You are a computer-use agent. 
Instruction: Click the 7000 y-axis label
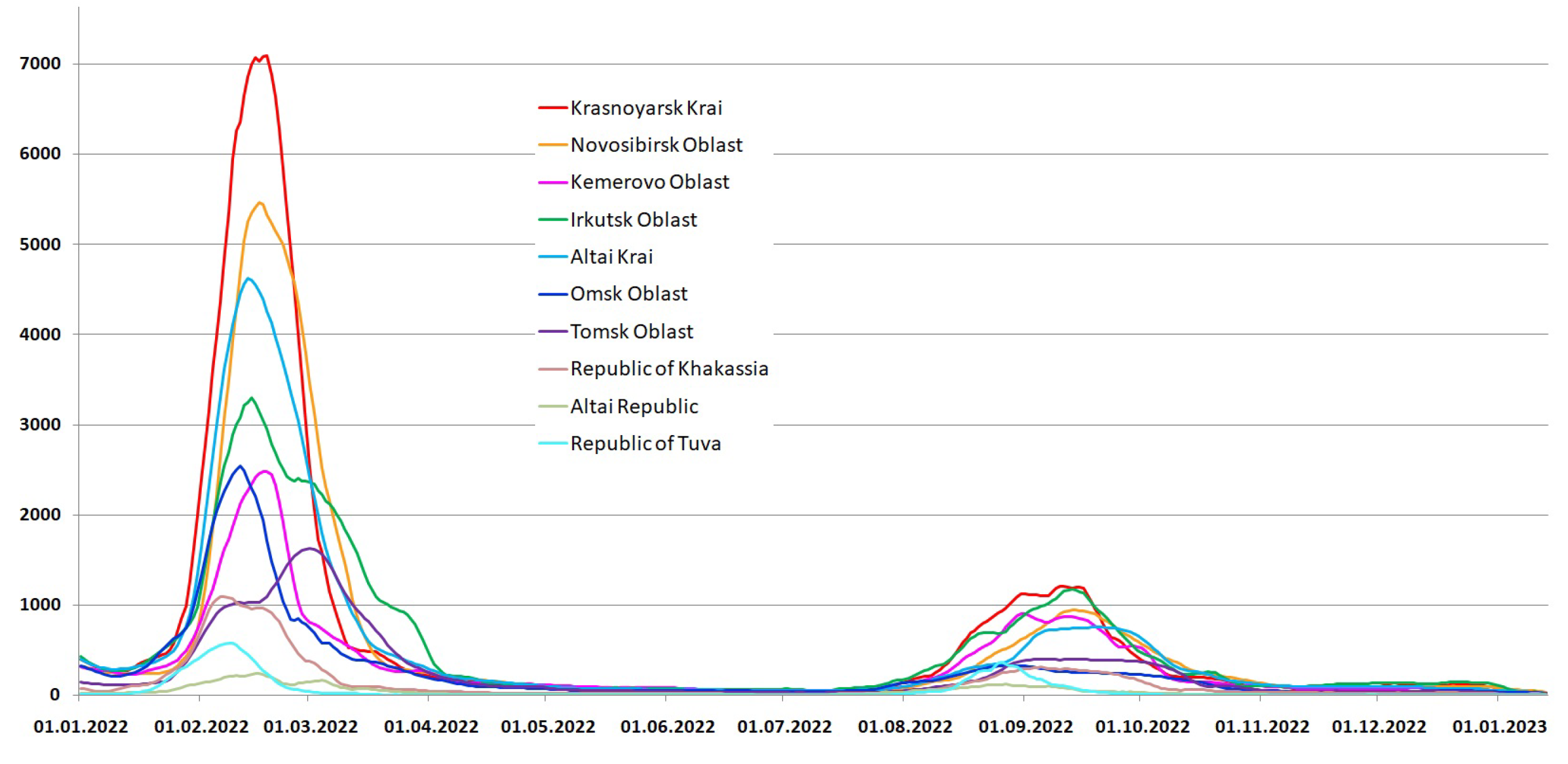click(x=40, y=64)
